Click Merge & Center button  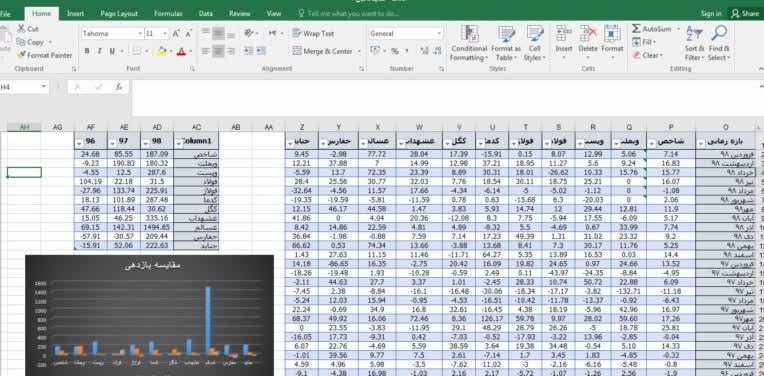[x=323, y=51]
